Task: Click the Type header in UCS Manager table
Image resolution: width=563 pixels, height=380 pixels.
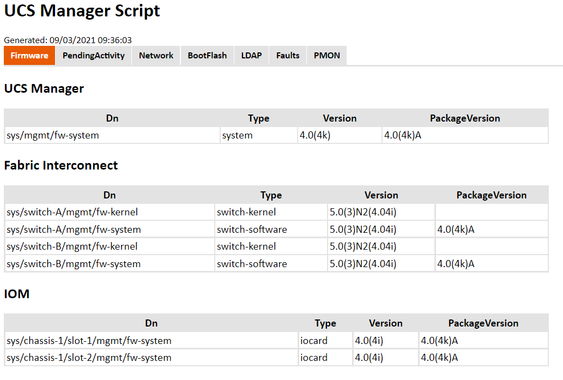Action: 259,118
